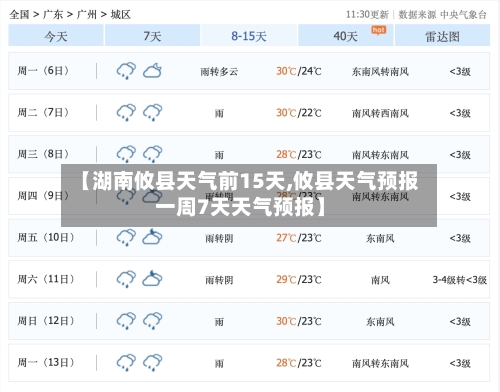
Task: Click the second rain icon for 周三 (8日)
Action: tap(152, 154)
